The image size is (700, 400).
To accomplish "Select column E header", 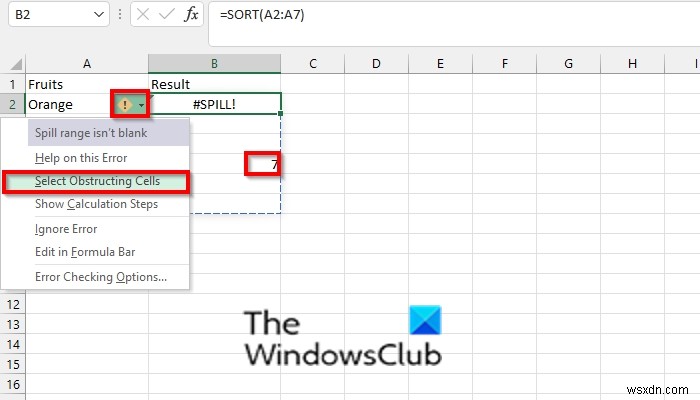I will tap(440, 64).
